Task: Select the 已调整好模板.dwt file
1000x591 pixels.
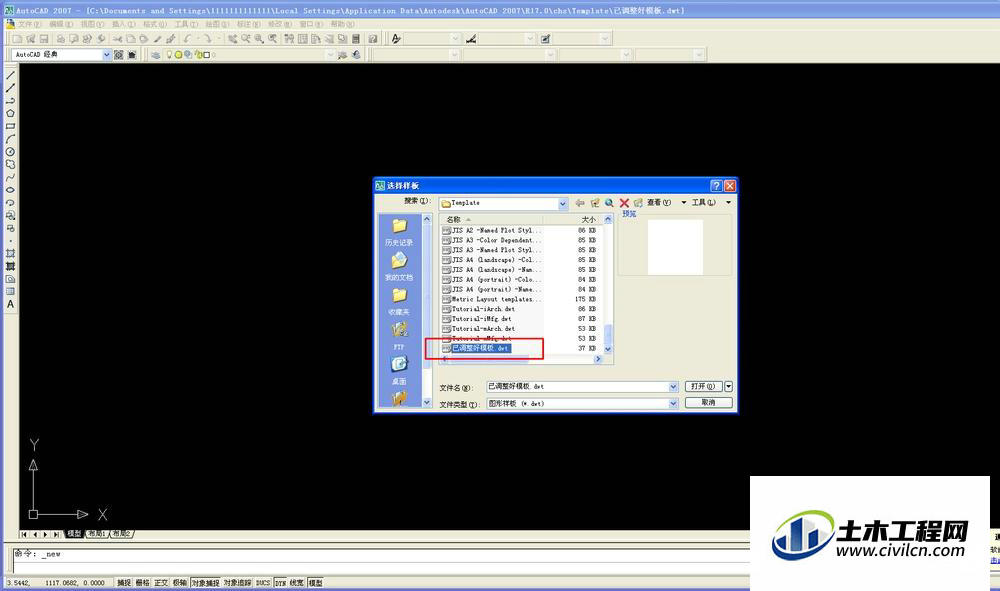Action: 480,349
